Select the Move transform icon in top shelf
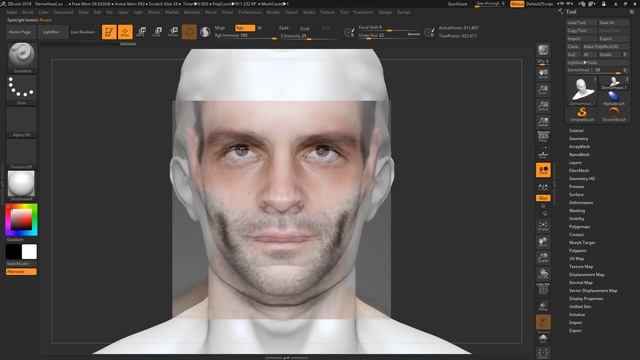 tap(142, 32)
